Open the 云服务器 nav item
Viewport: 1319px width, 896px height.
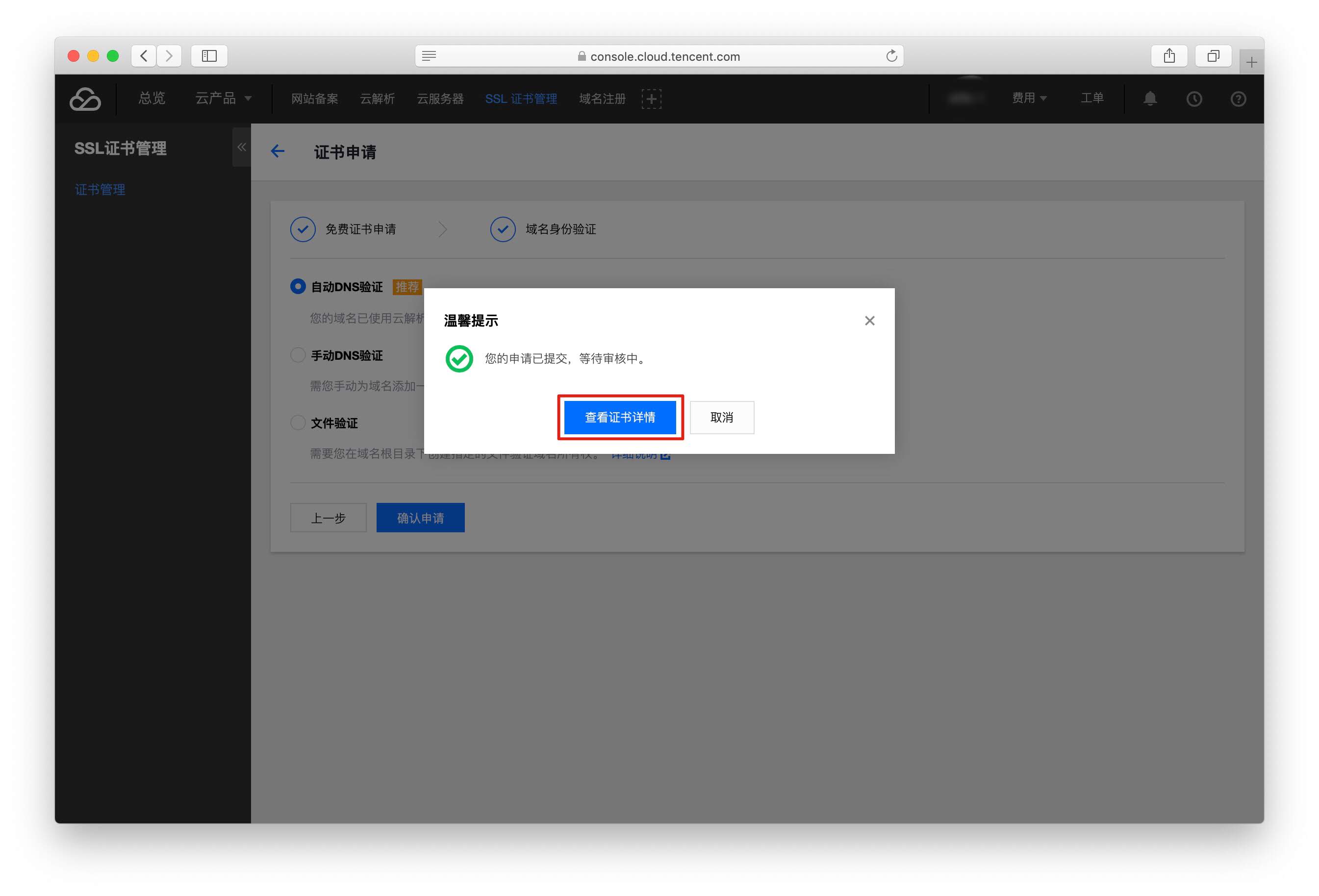click(x=440, y=99)
